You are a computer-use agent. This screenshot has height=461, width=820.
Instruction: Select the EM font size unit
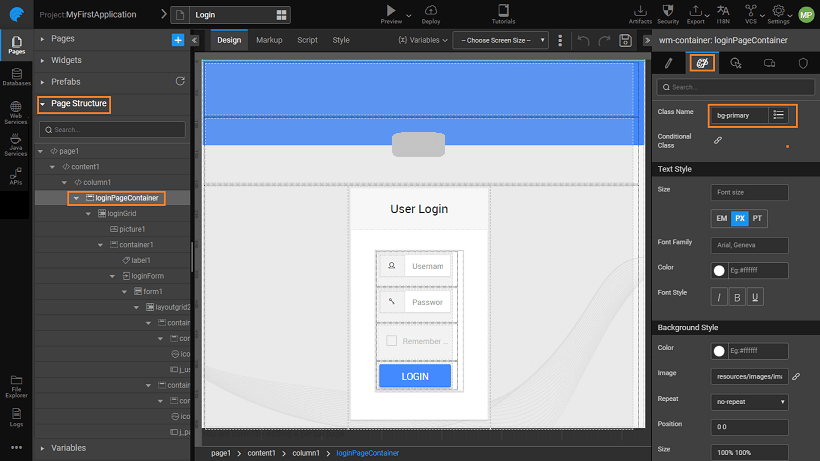[721, 219]
